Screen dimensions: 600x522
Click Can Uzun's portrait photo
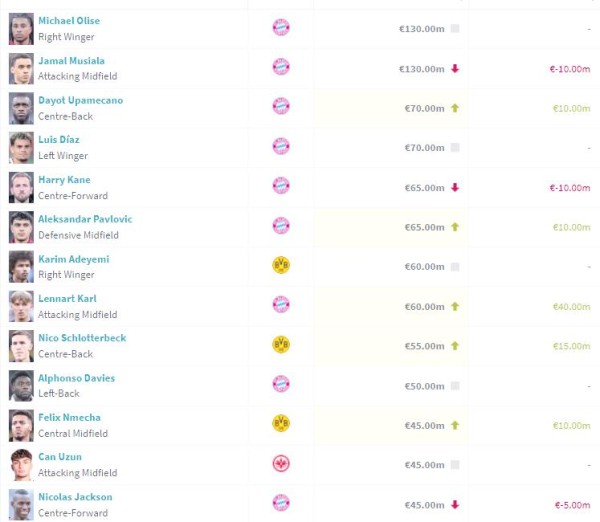pyautogui.click(x=21, y=464)
